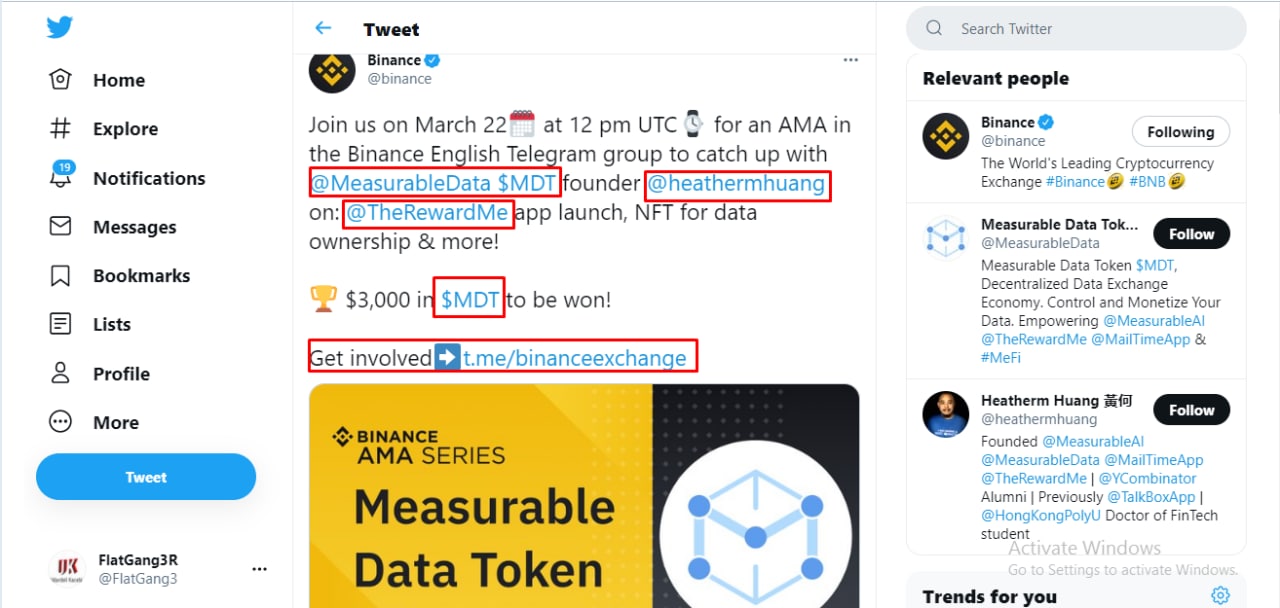Click the Twitter bird logo
The height and width of the screenshot is (608, 1280).
point(60,27)
